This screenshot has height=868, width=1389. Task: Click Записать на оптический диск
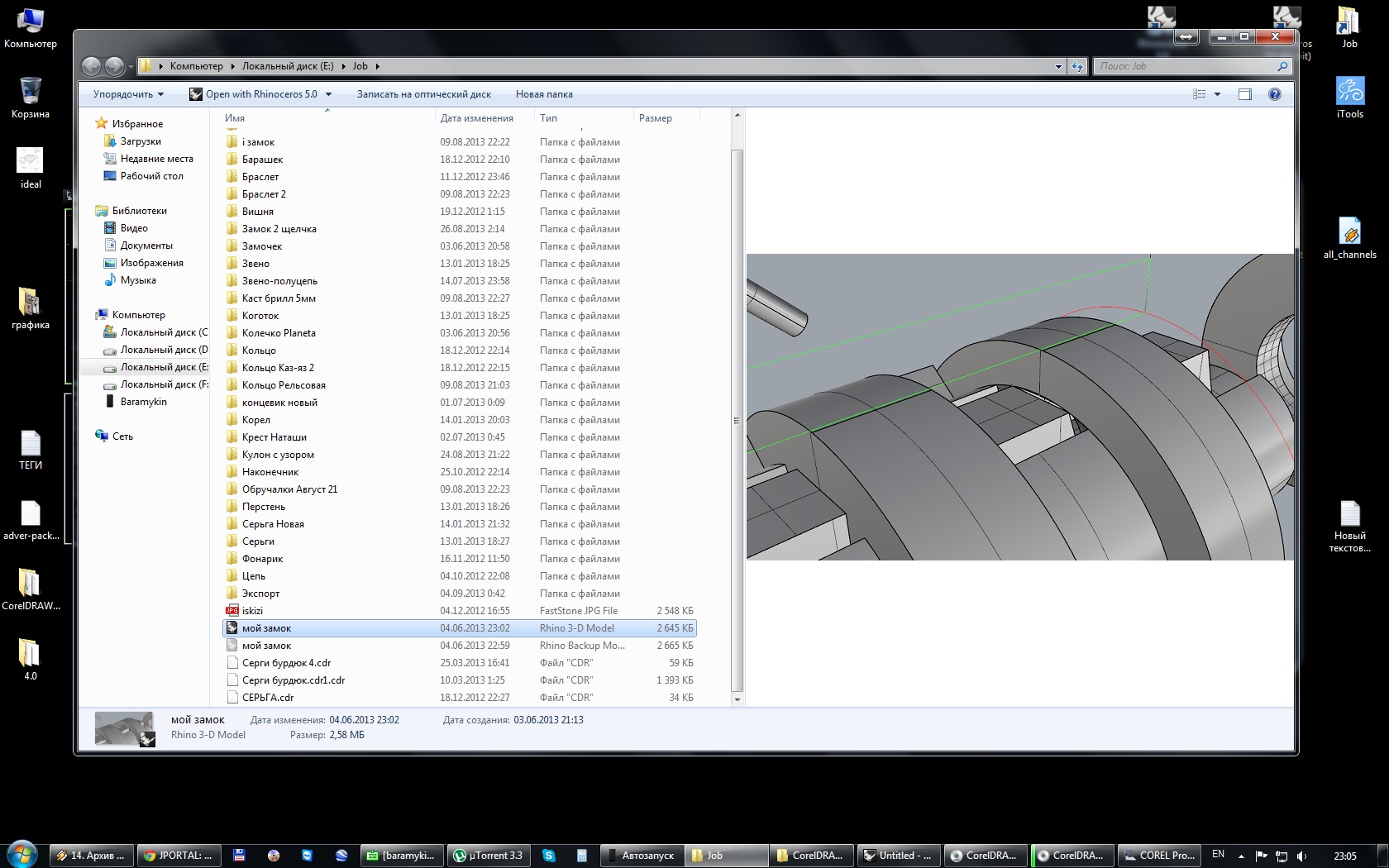tap(423, 94)
